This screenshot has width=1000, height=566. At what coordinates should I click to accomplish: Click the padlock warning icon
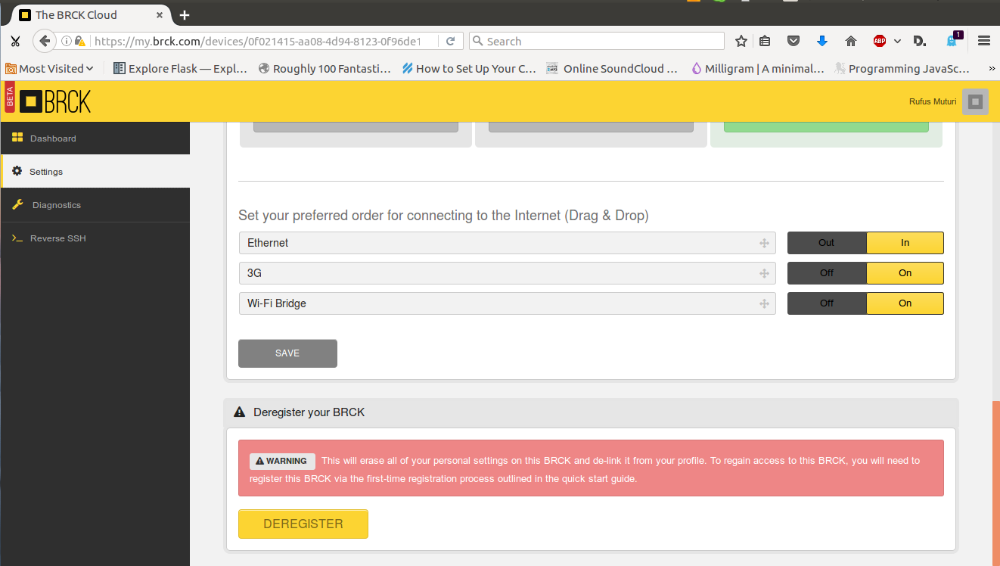click(80, 41)
